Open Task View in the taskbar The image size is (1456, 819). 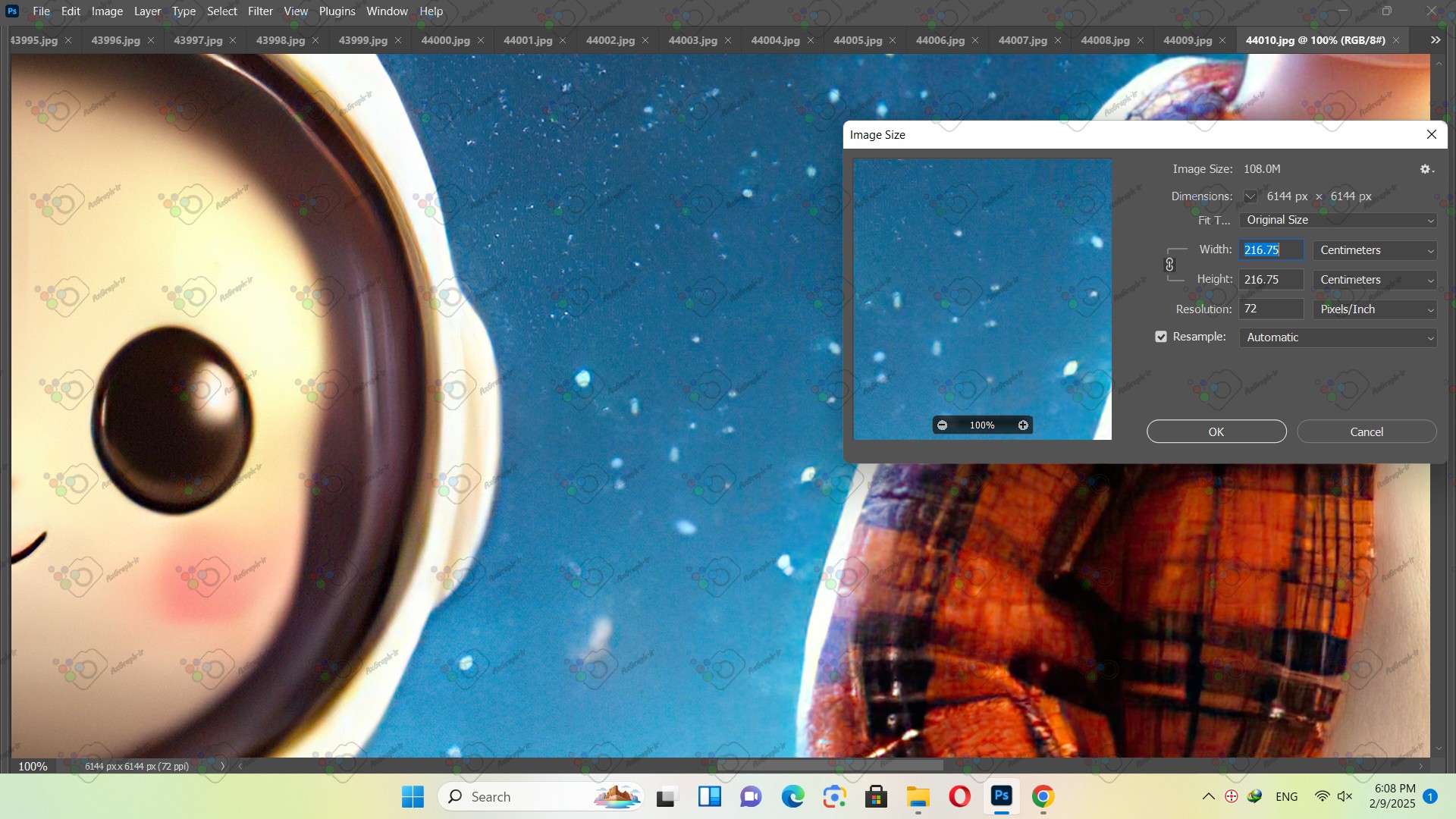click(666, 797)
